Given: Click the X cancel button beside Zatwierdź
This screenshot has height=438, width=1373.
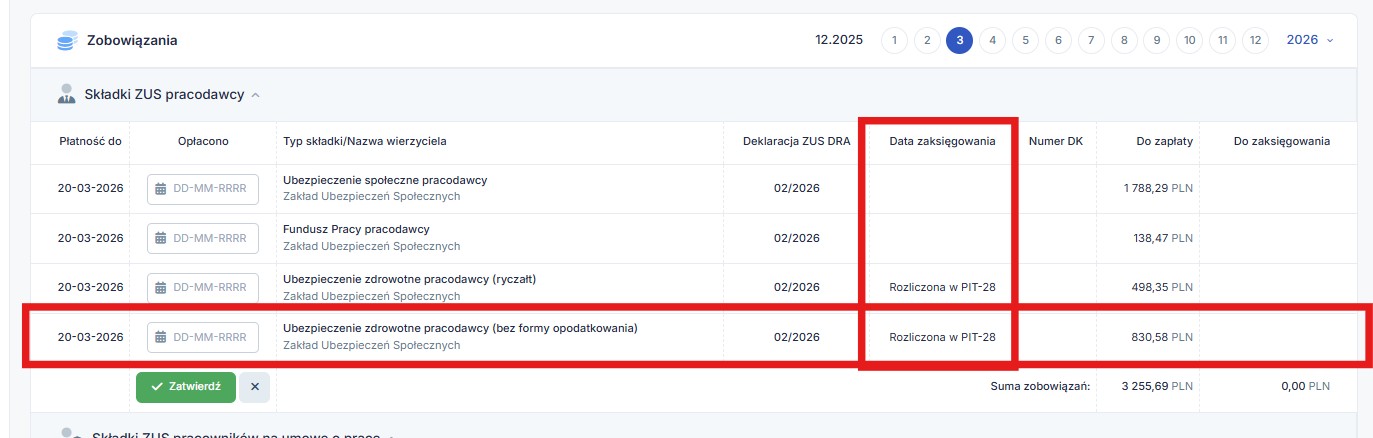Looking at the screenshot, I should click(x=254, y=387).
